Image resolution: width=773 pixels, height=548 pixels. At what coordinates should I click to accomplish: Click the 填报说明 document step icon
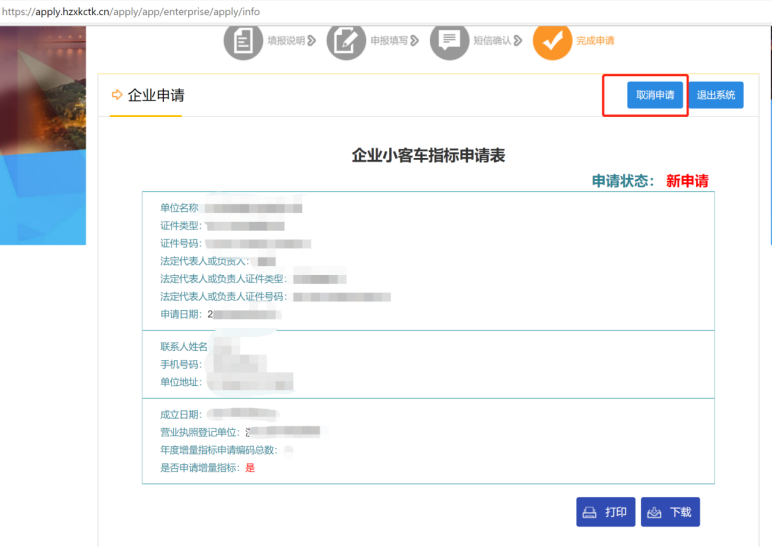[x=243, y=41]
